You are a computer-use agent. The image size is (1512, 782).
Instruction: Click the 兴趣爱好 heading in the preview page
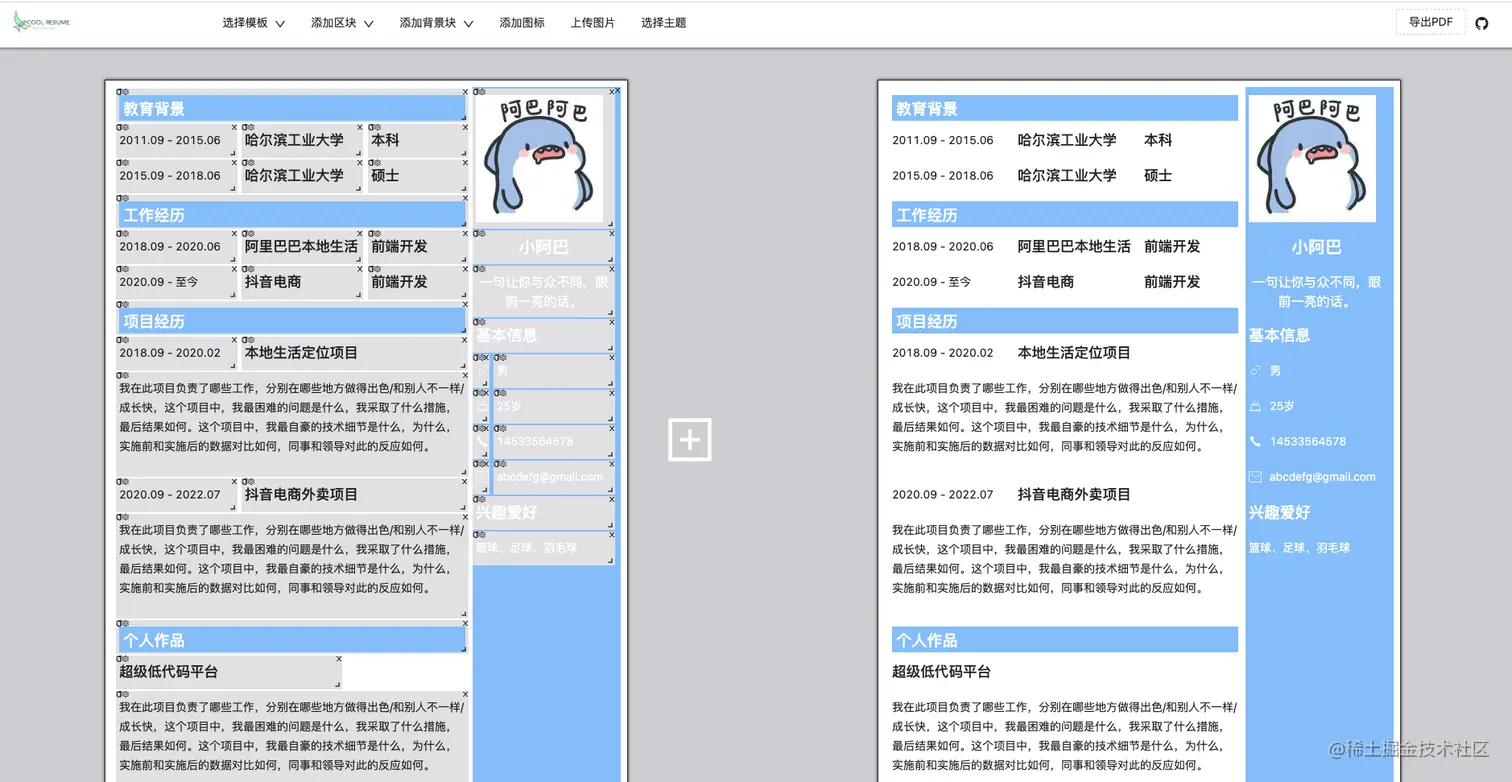pyautogui.click(x=1279, y=513)
